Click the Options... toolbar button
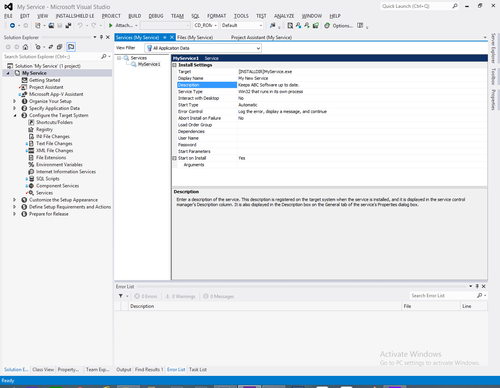 click(342, 25)
